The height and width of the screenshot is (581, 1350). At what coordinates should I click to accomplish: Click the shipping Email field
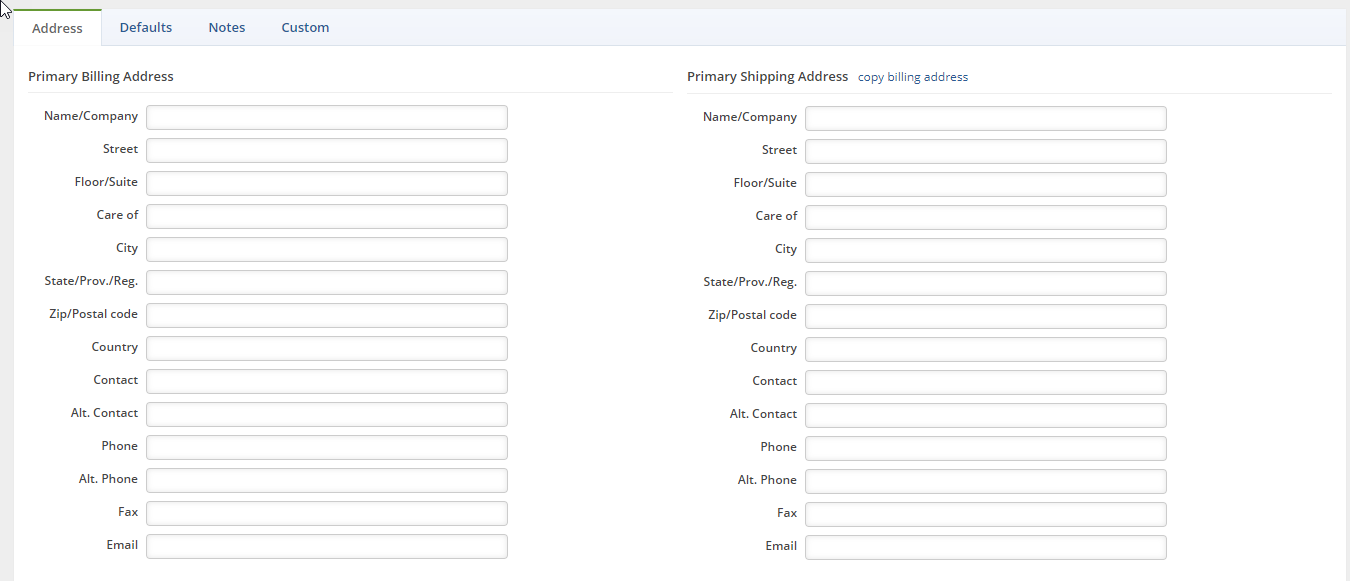986,547
